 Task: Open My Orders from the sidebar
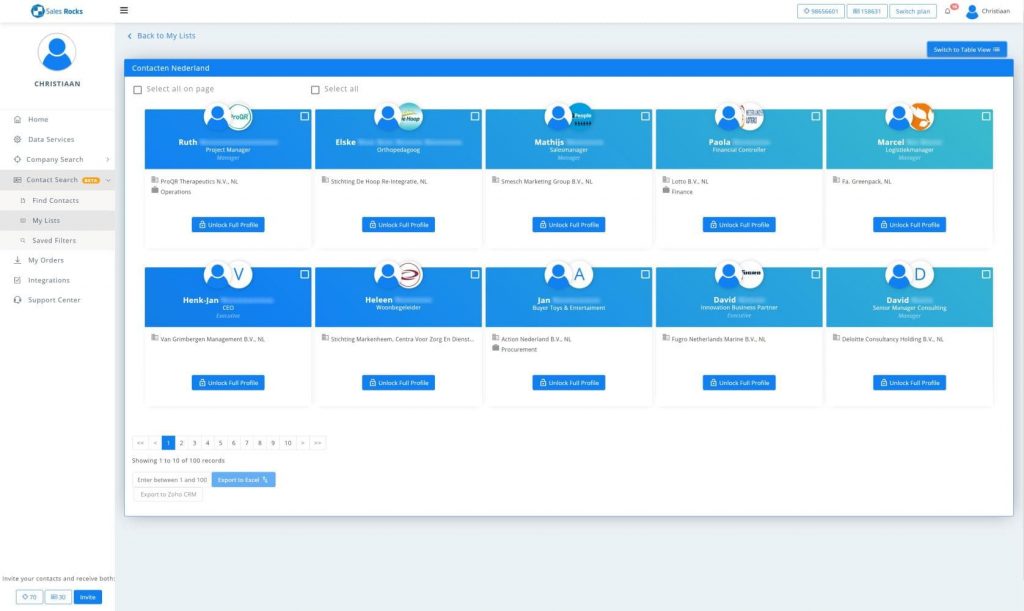pyautogui.click(x=45, y=260)
